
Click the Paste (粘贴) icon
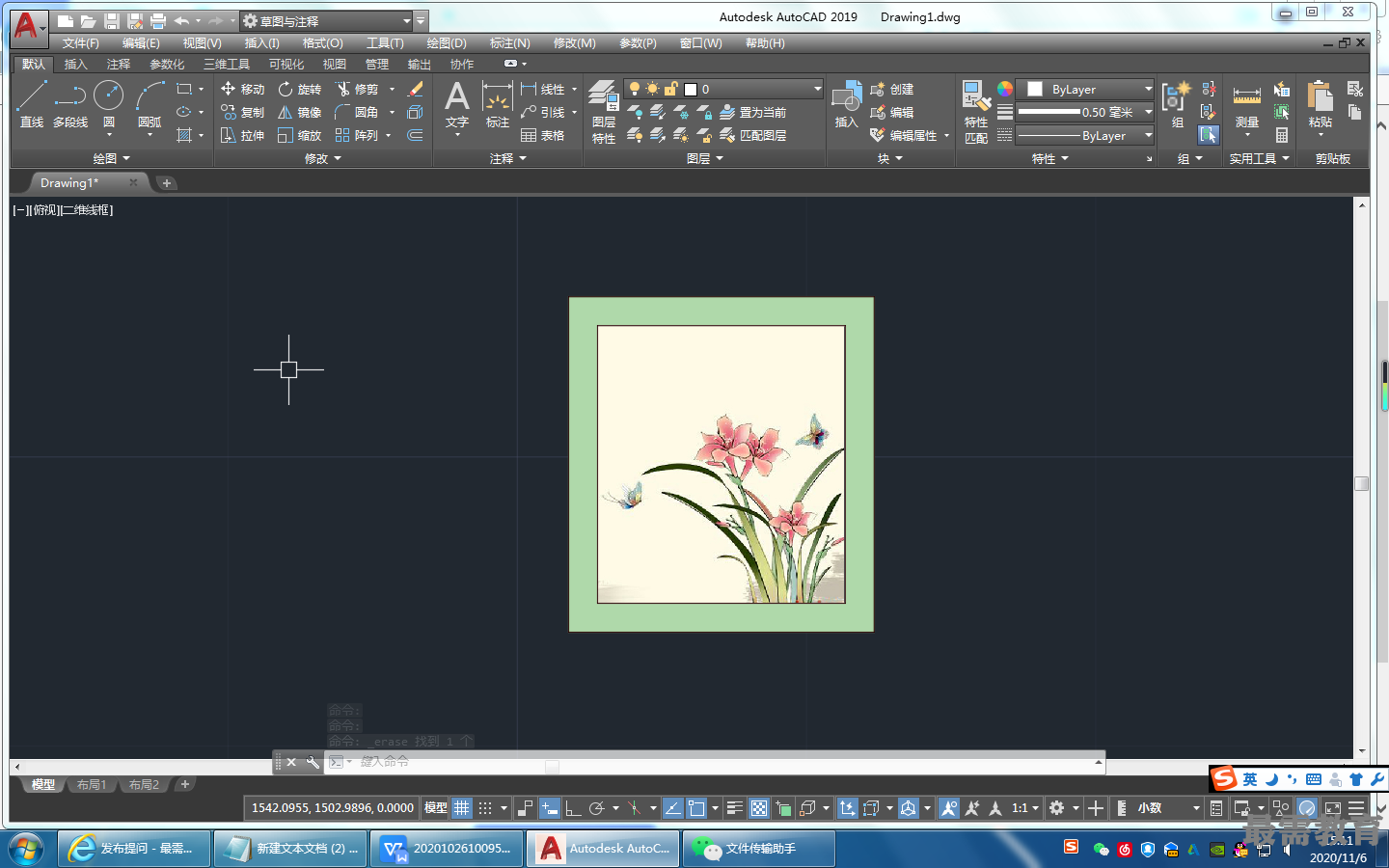pos(1320,104)
